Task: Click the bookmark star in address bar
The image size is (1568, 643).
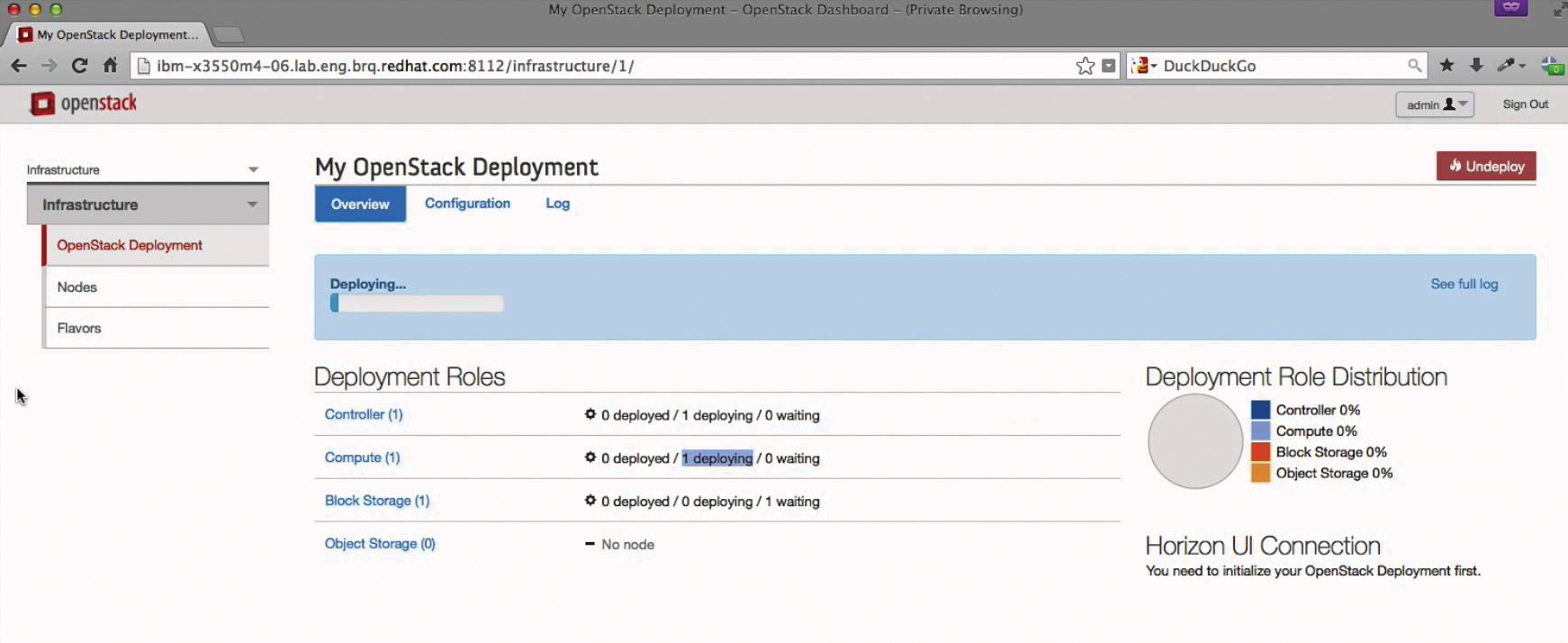Action: coord(1085,66)
